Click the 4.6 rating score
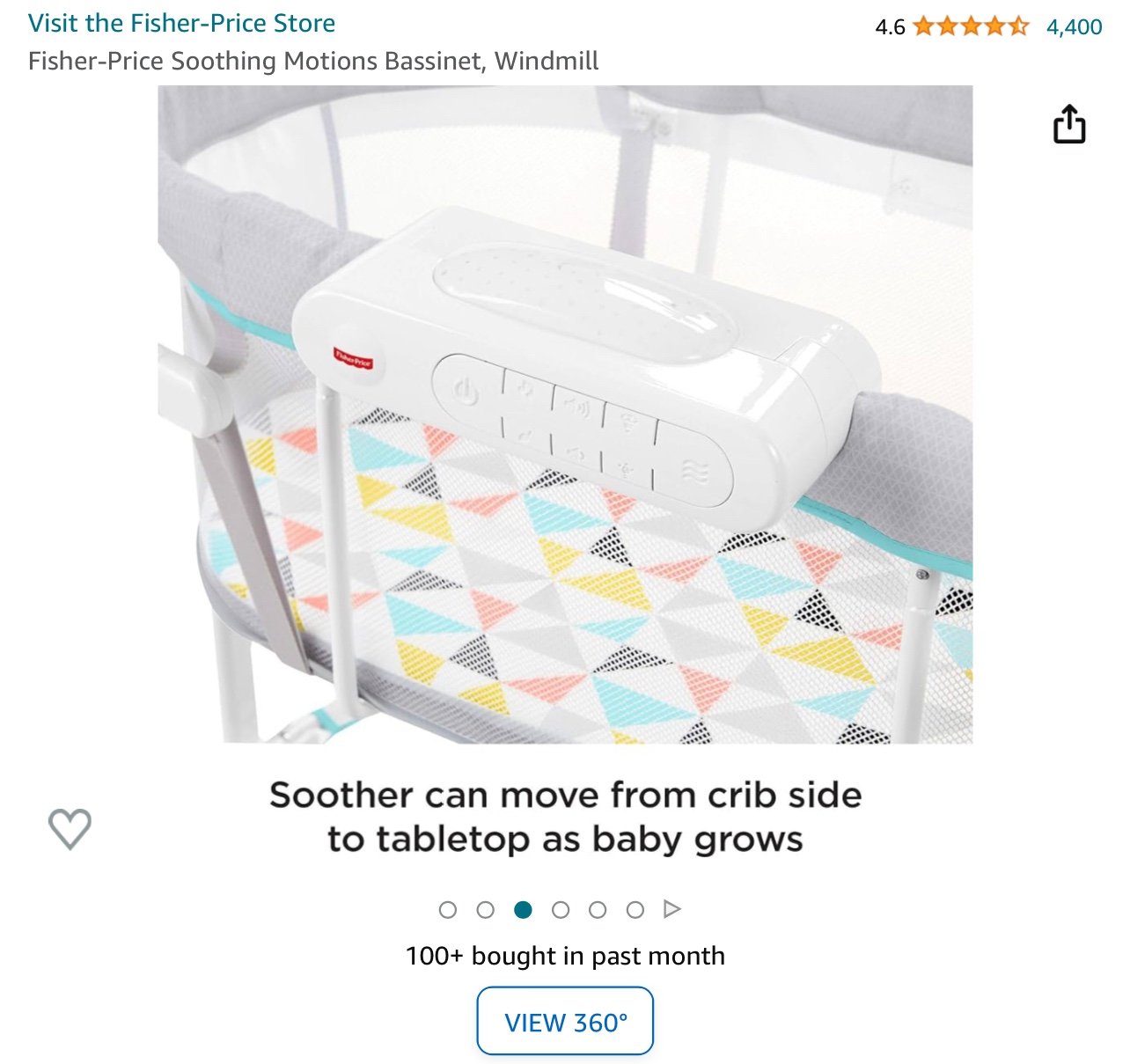The height and width of the screenshot is (1064, 1130). click(890, 27)
